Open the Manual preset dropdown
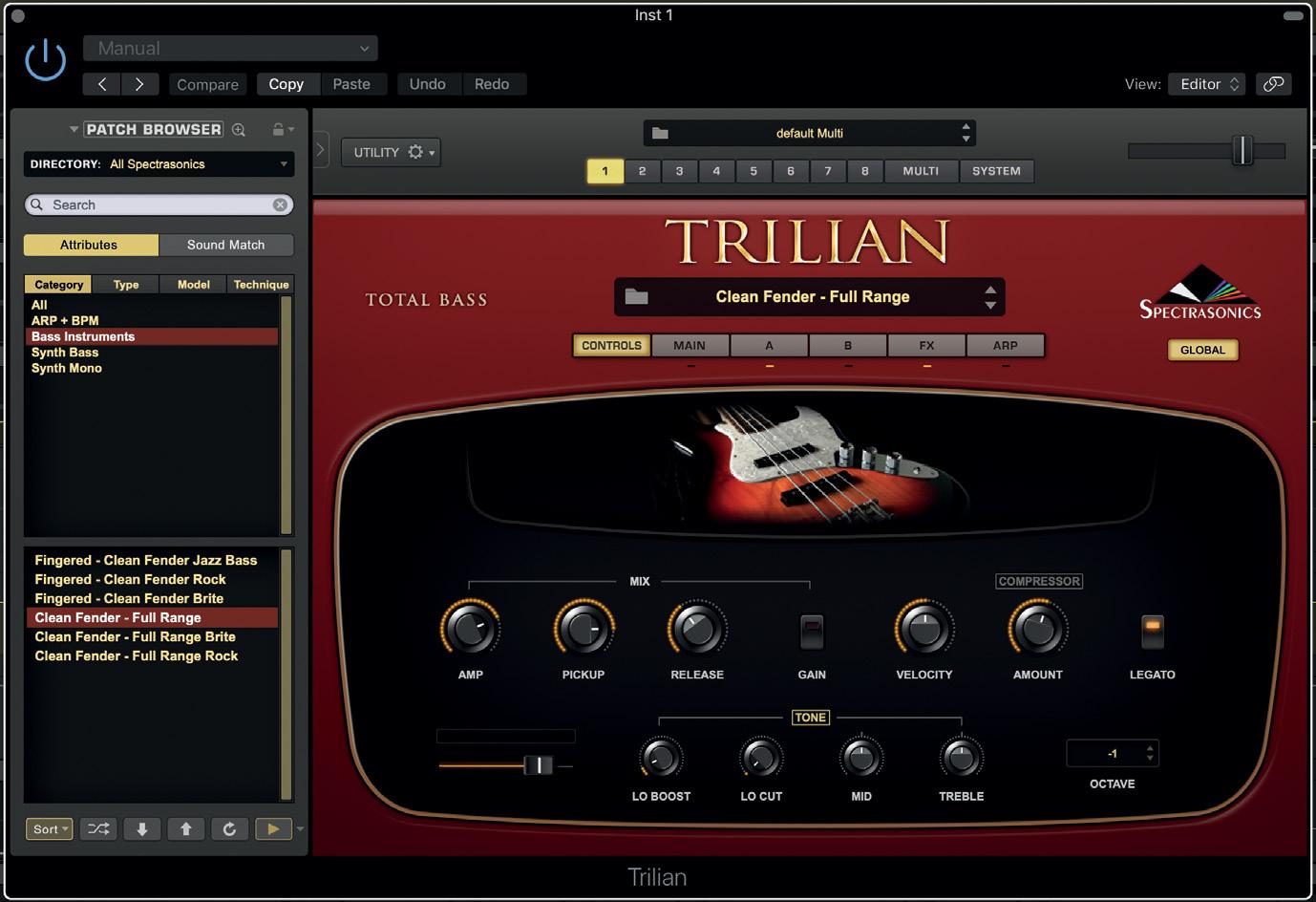Image resolution: width=1316 pixels, height=902 pixels. click(x=230, y=48)
